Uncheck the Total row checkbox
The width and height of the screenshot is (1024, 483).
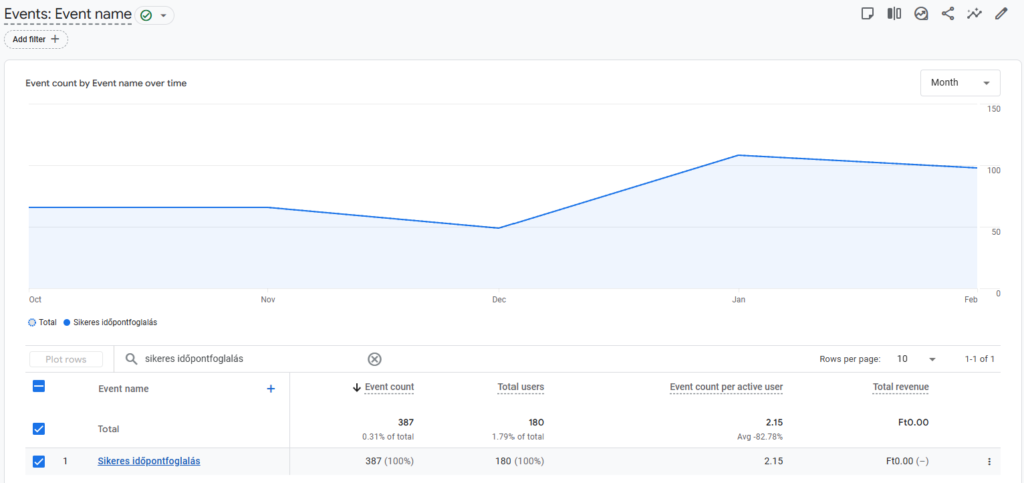39,428
